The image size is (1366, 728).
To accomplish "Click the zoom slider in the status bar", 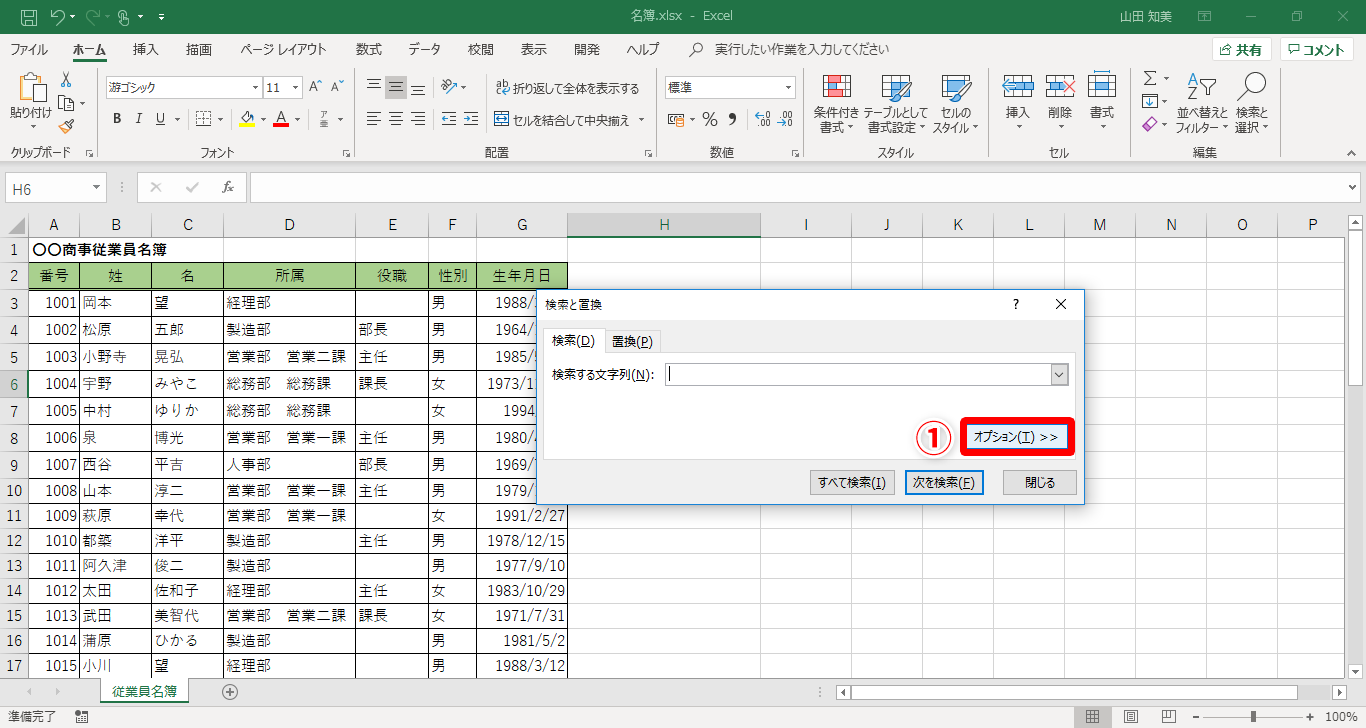I will [x=1253, y=717].
